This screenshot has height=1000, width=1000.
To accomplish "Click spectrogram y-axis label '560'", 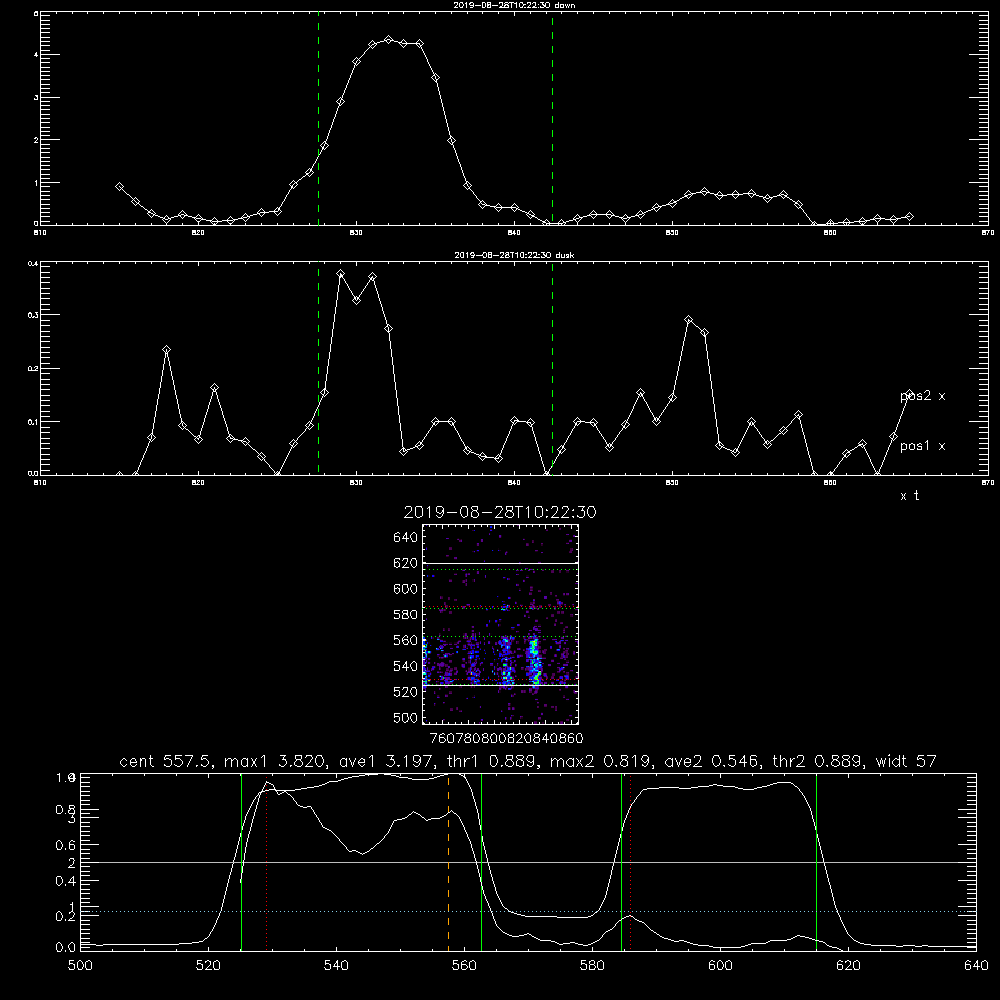I will click(406, 640).
